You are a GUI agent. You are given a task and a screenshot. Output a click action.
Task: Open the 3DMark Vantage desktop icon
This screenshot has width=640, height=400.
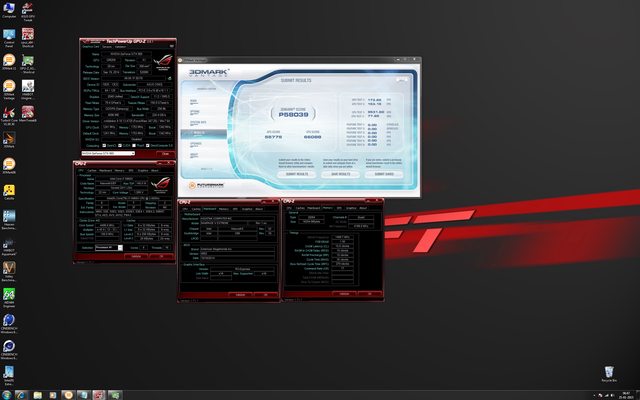pos(9,90)
